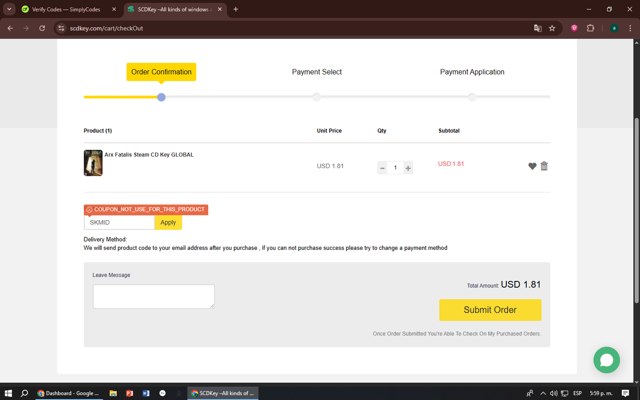The width and height of the screenshot is (640, 400).
Task: Click the red Subtotal USD 1.81
Action: (x=451, y=164)
